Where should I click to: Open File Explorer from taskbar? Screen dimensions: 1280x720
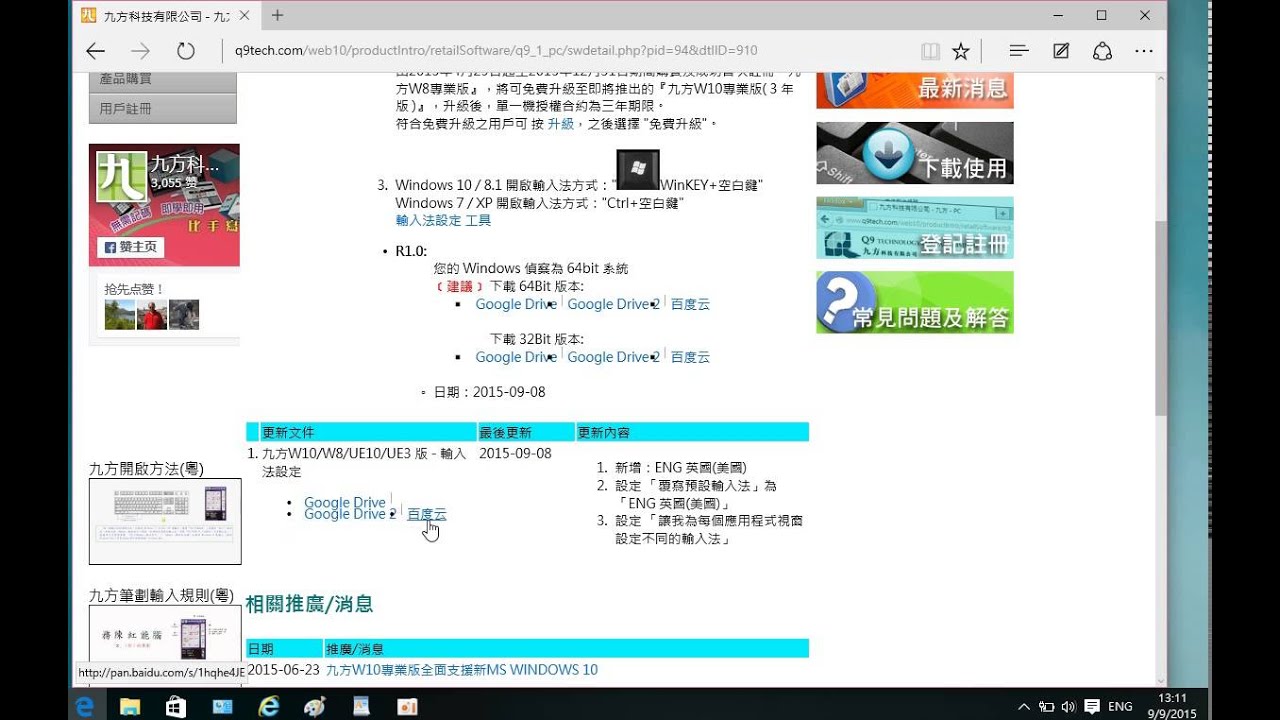pos(130,706)
